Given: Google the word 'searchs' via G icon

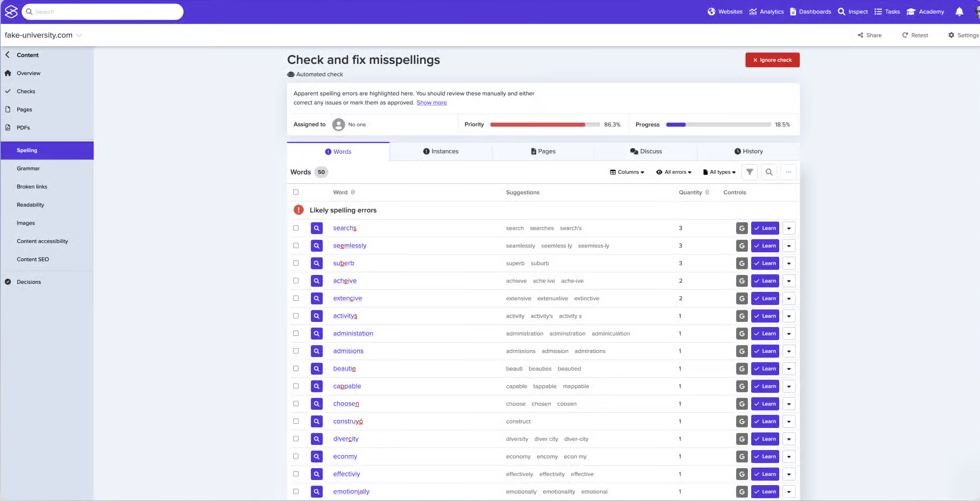Looking at the screenshot, I should point(742,228).
